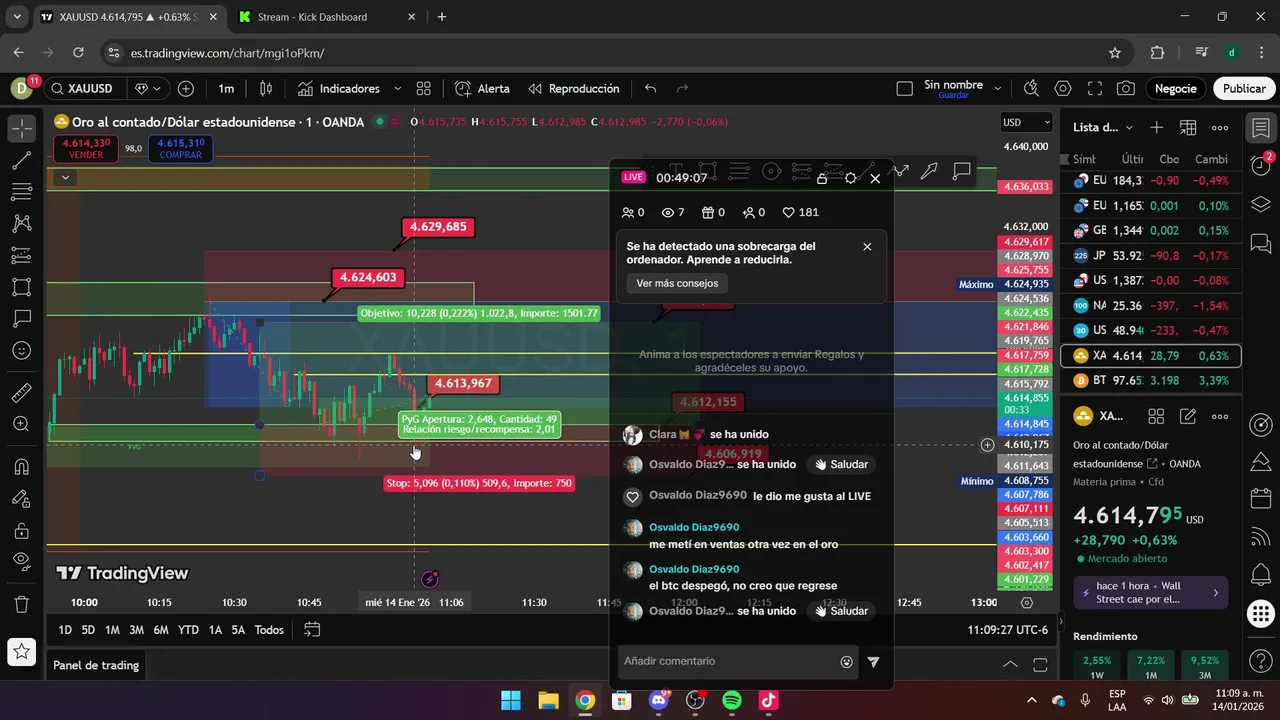Remove drawings with the trash icon
The height and width of the screenshot is (720, 1280).
tap(21, 604)
